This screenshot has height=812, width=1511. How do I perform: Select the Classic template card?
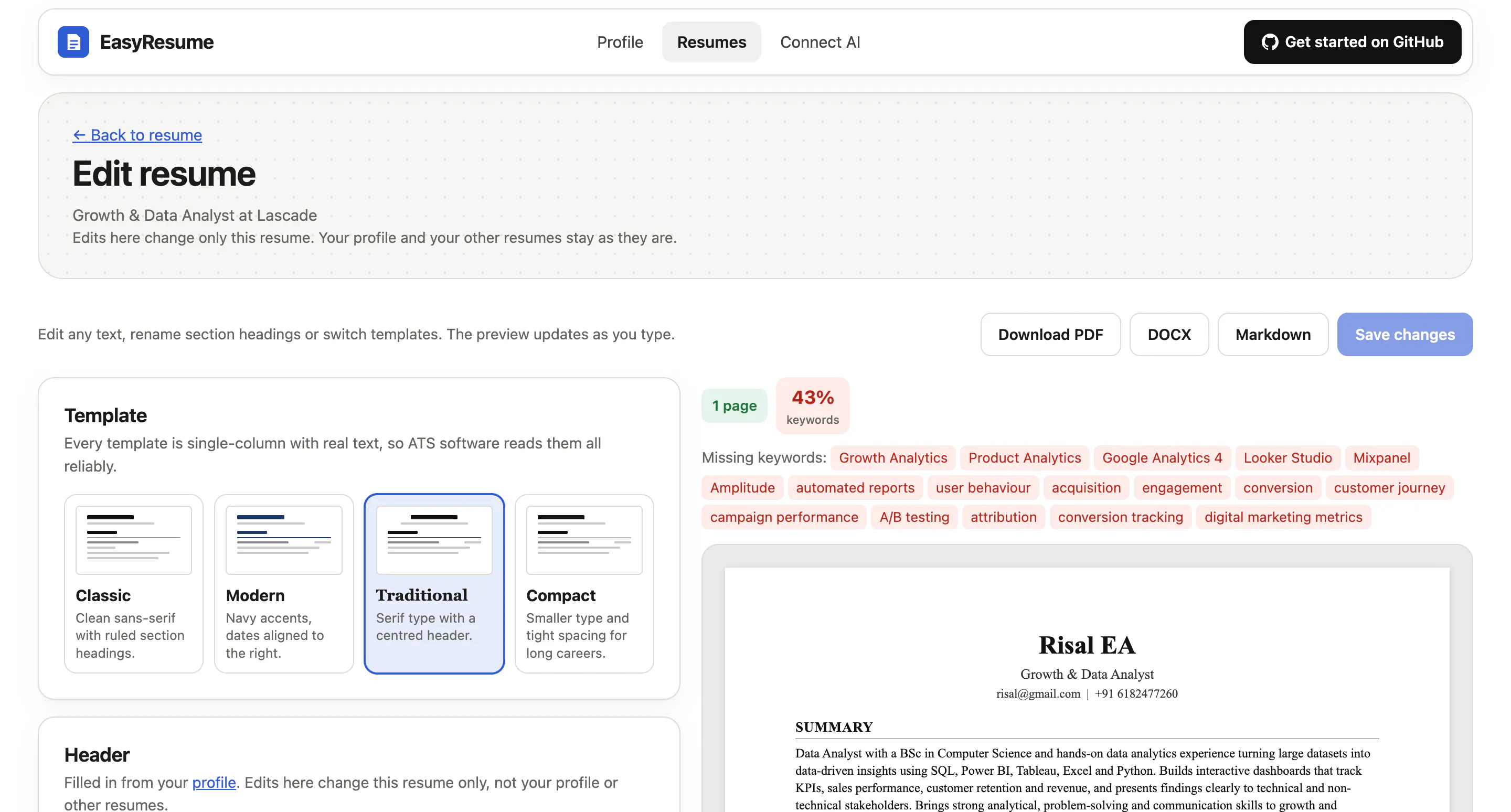click(134, 583)
